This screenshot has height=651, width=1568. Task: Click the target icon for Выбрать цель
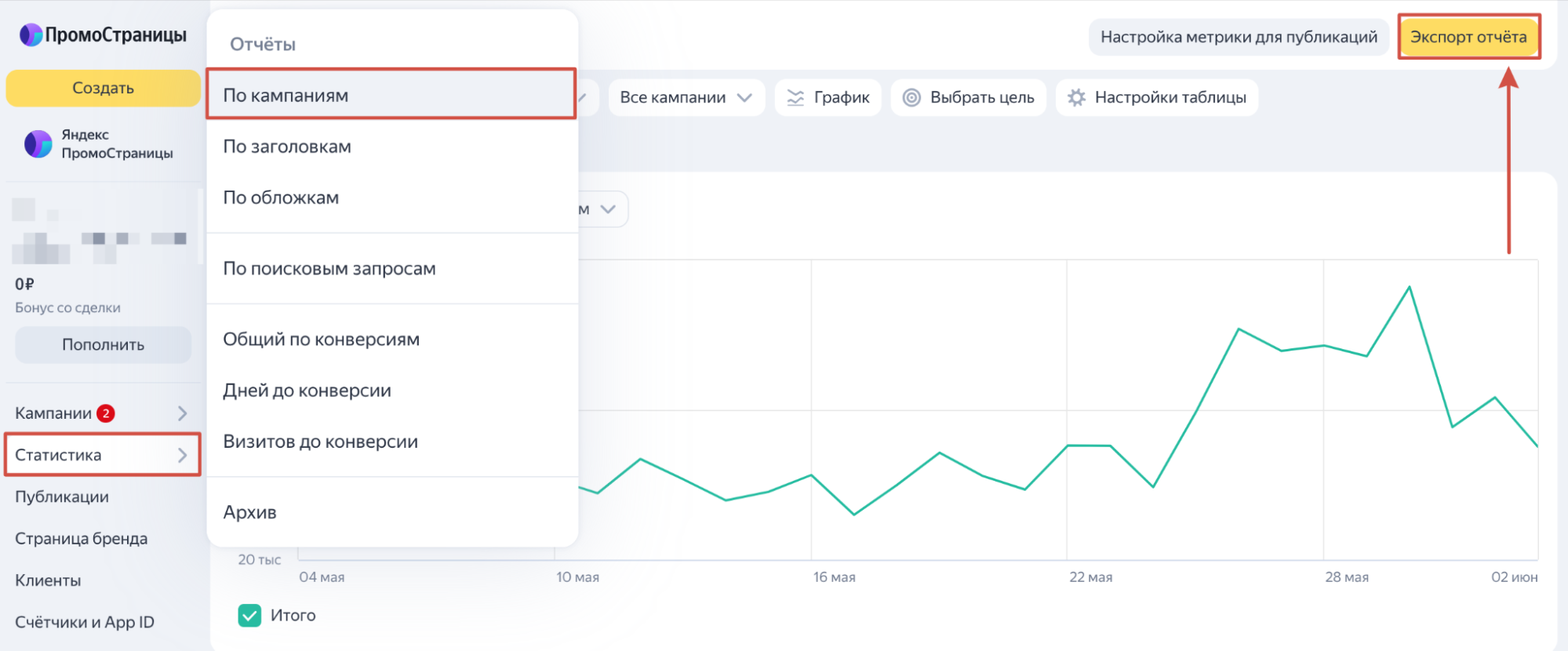point(911,98)
